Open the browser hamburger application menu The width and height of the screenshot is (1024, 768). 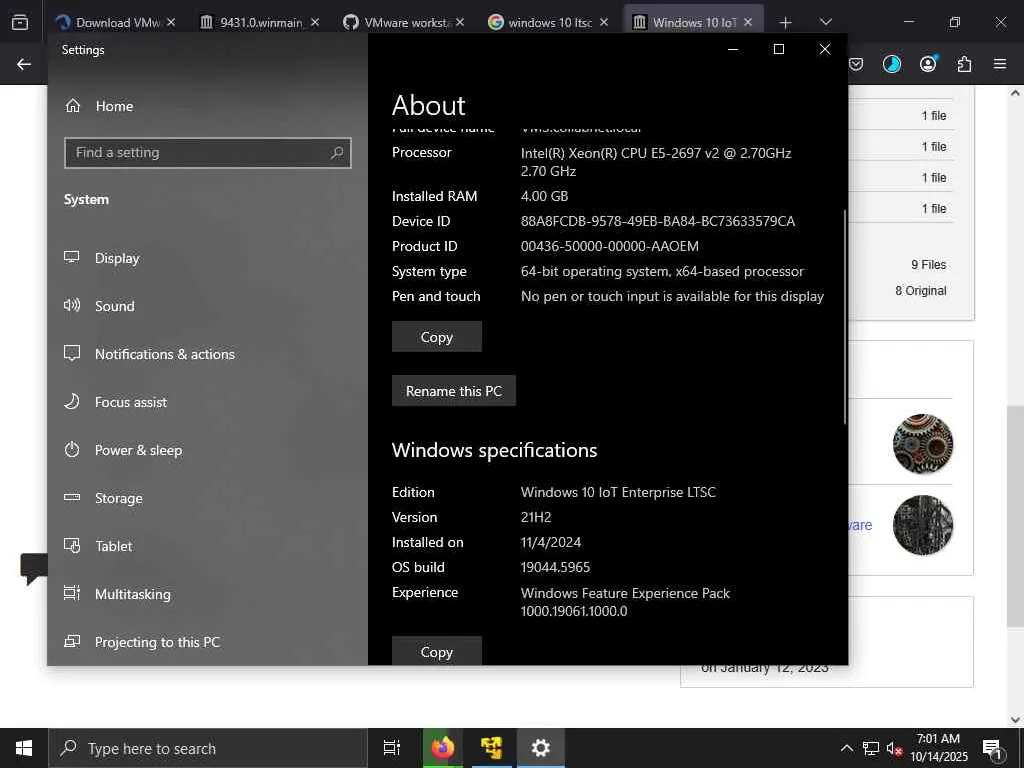coord(1000,64)
